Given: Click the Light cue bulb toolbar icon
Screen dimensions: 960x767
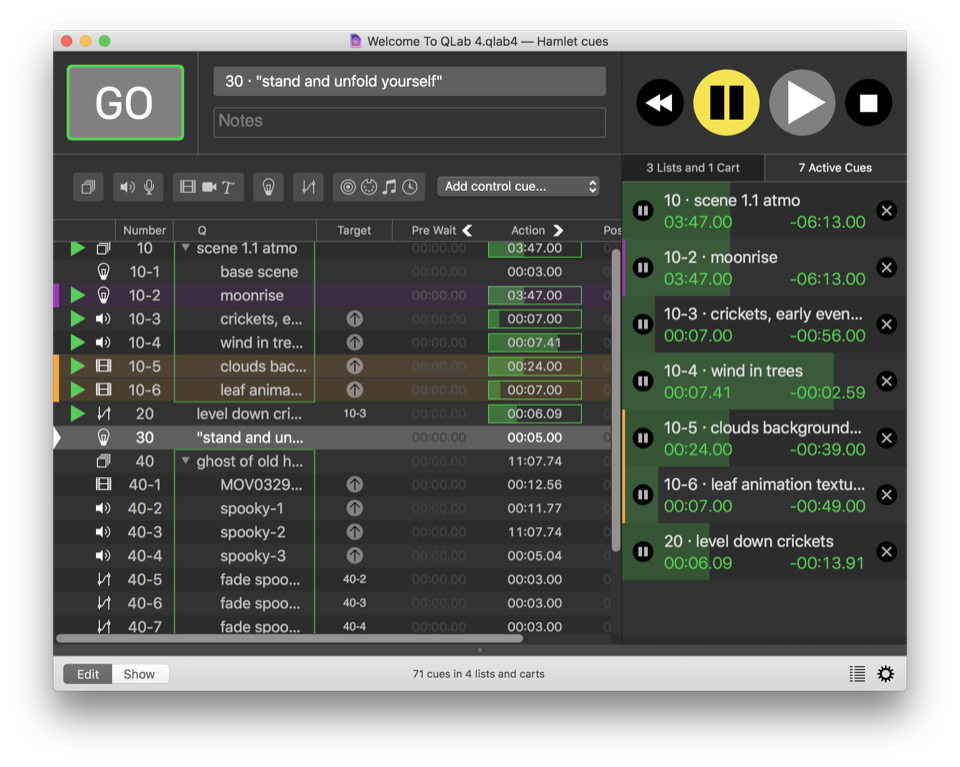Looking at the screenshot, I should [x=268, y=187].
